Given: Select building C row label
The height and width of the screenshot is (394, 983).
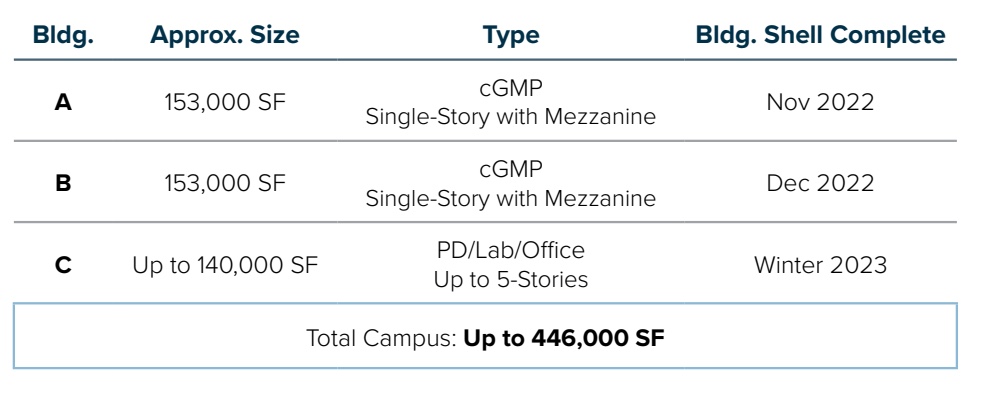Looking at the screenshot, I should pos(63,265).
